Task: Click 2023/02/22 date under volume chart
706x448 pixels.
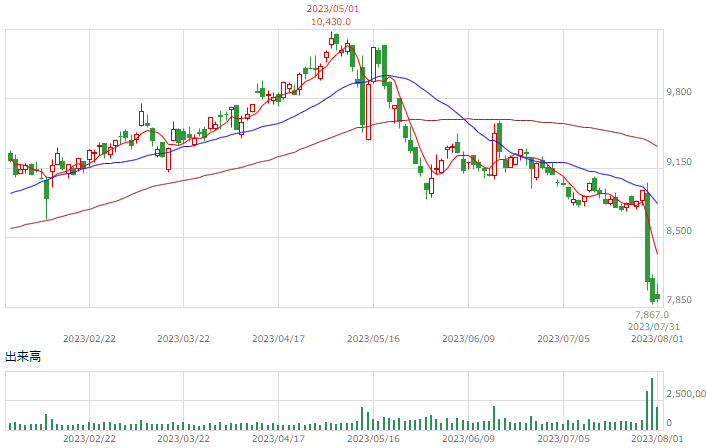Action: (89, 439)
